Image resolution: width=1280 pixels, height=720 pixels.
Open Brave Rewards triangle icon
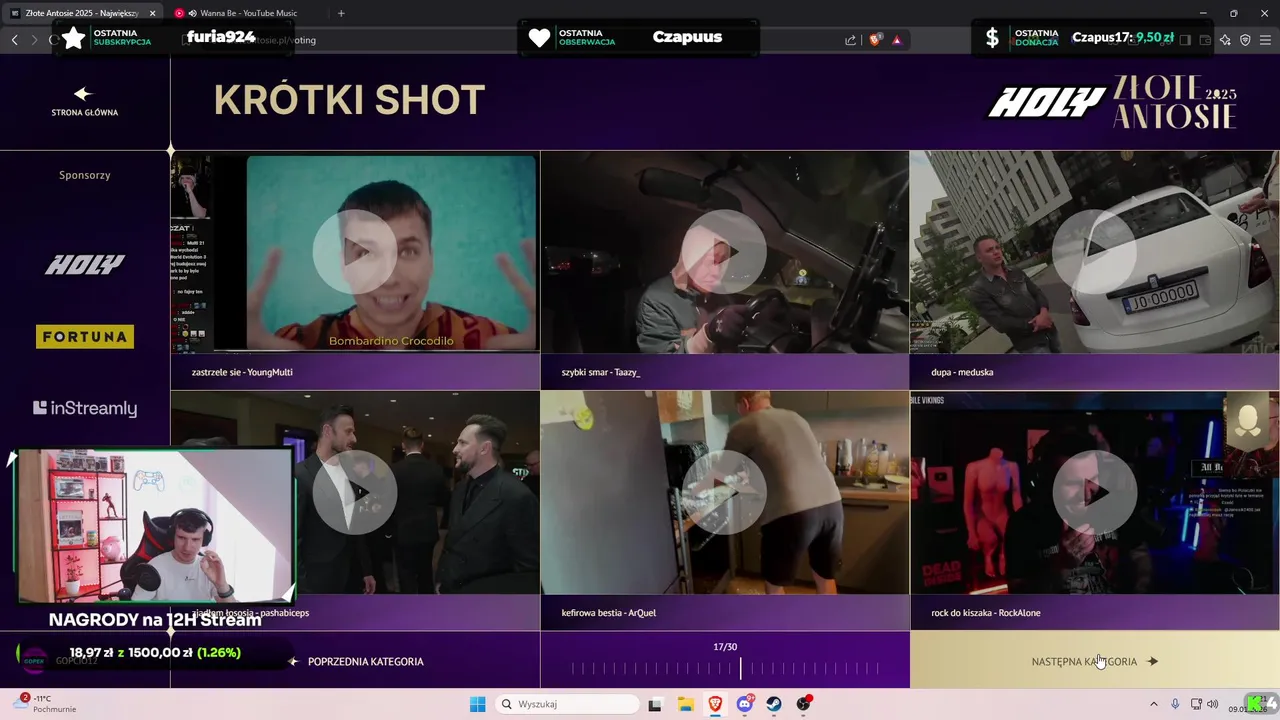click(896, 40)
